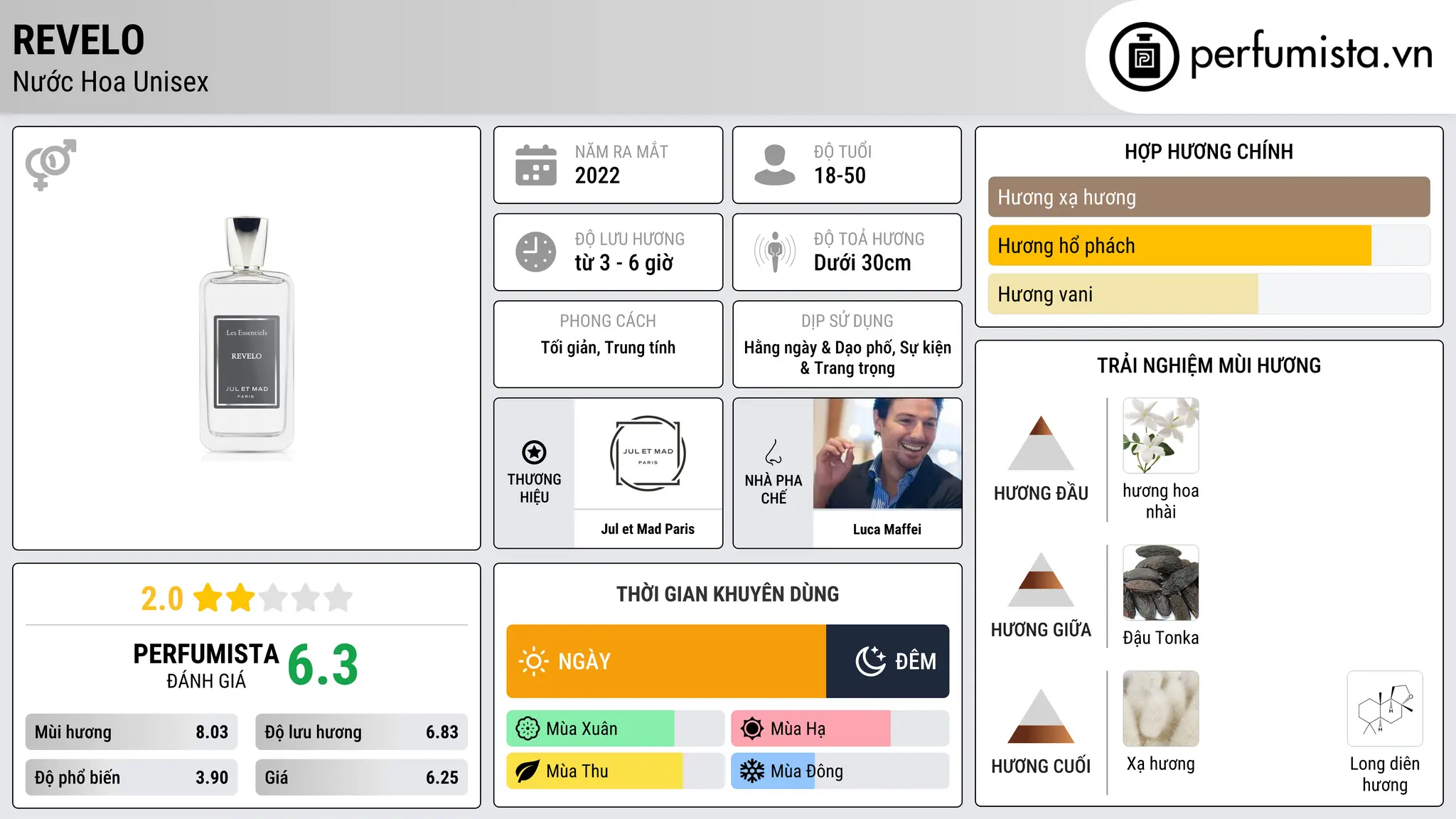Click the note label Đậu Tonka

tap(1161, 638)
